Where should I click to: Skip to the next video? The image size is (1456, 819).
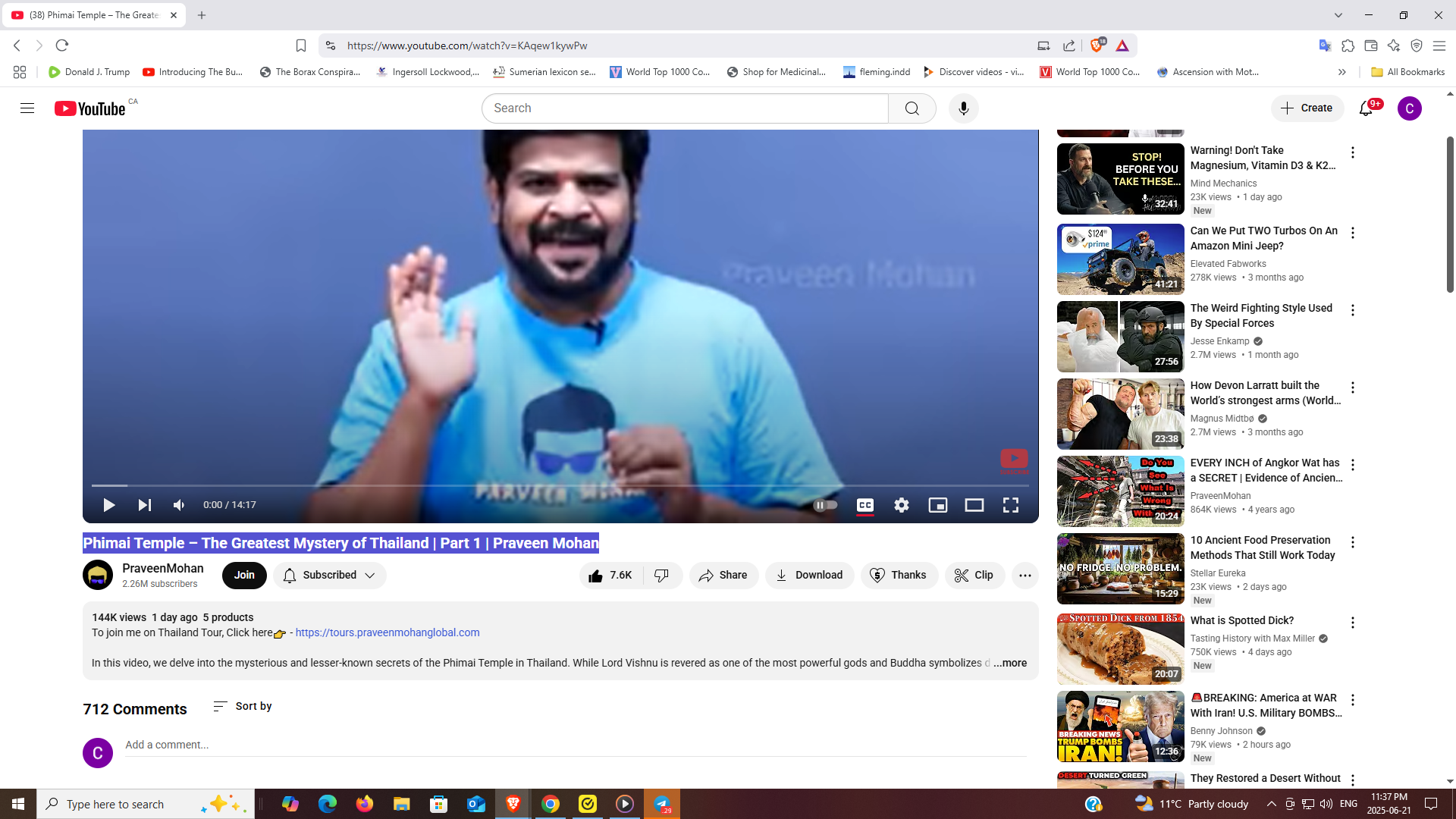click(144, 505)
